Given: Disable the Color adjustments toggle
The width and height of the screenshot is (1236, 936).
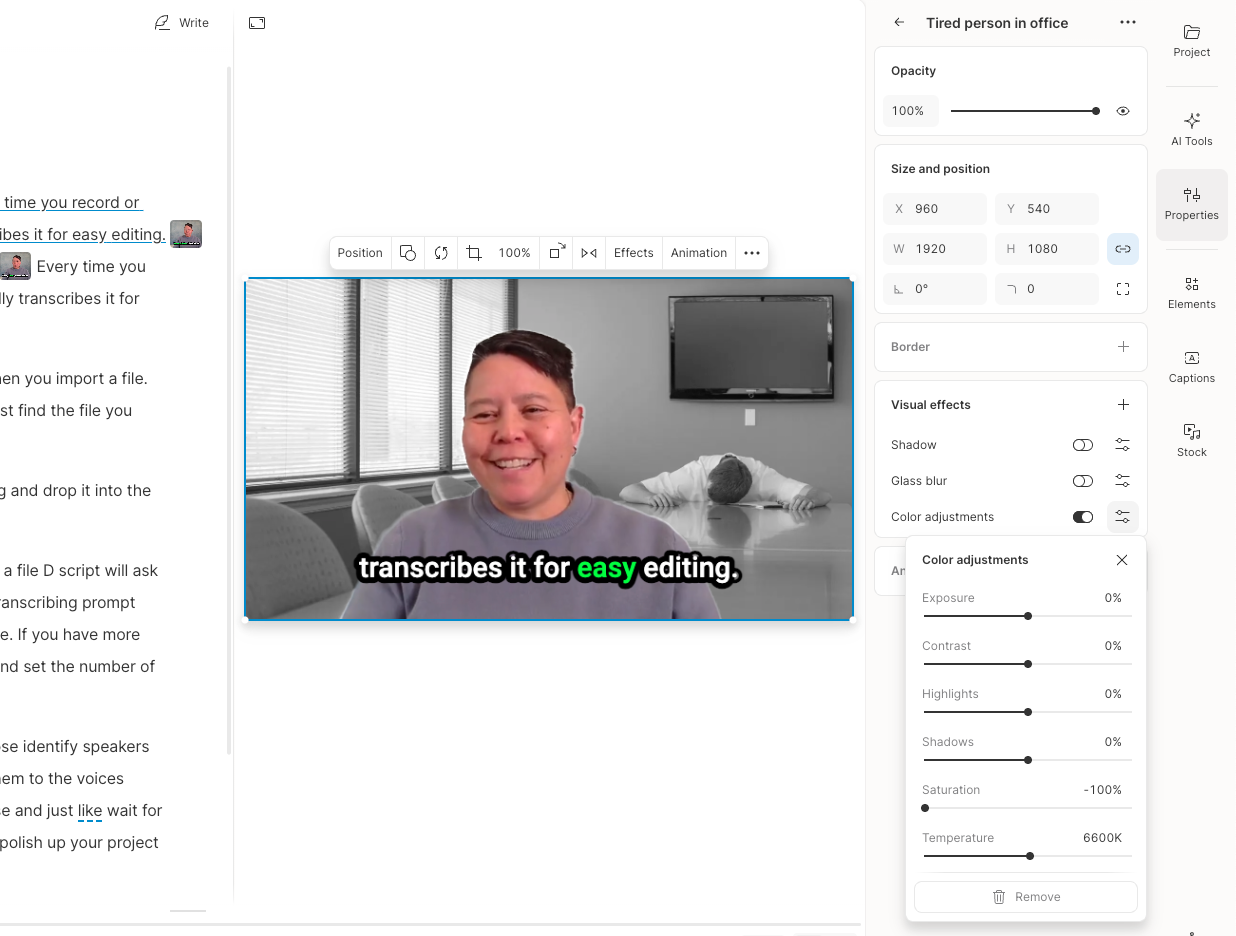Looking at the screenshot, I should [1082, 517].
